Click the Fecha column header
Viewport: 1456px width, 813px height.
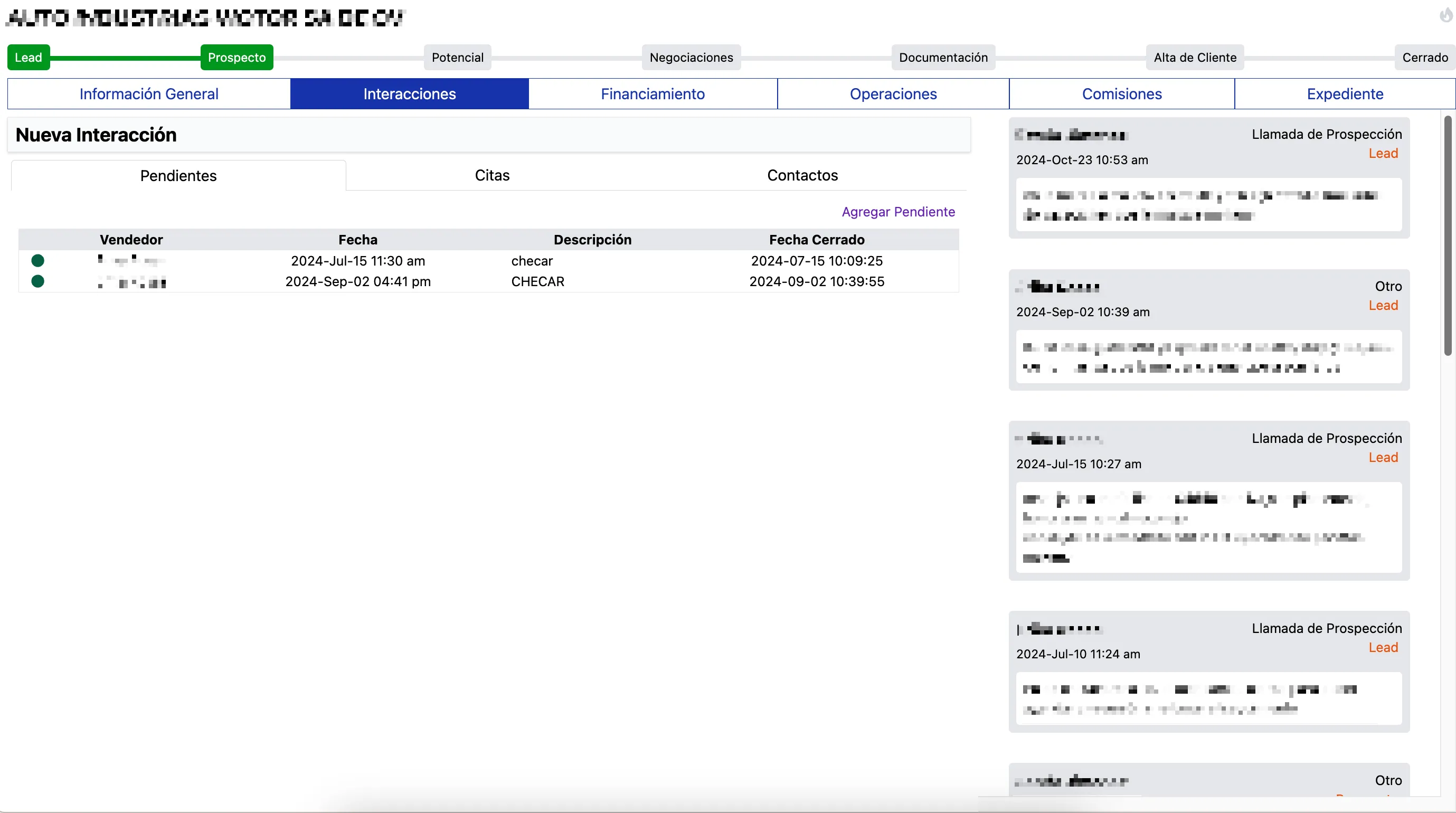point(358,240)
